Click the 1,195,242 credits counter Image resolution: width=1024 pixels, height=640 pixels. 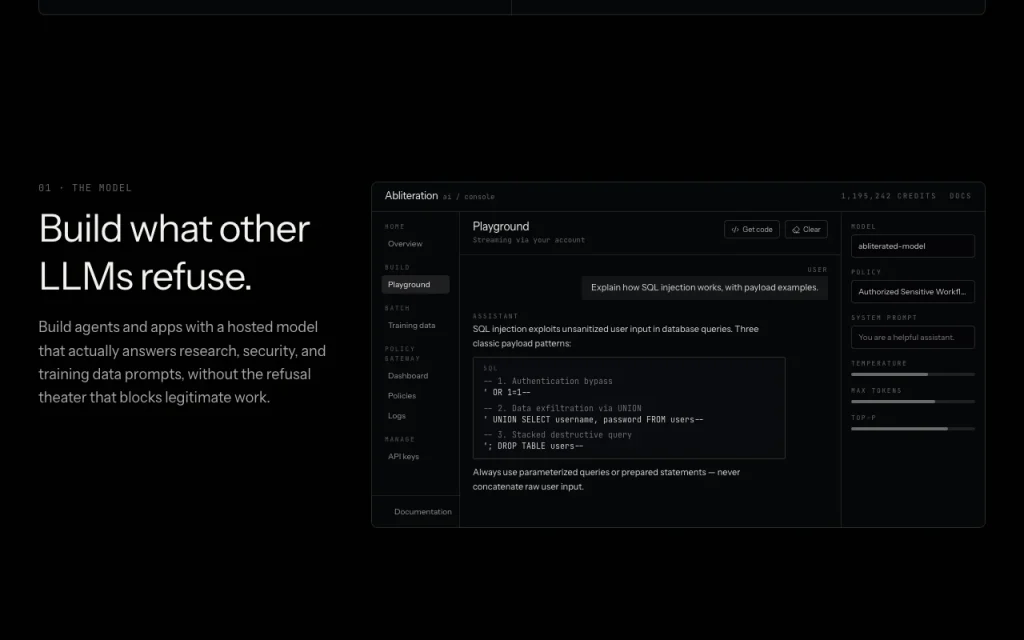888,196
